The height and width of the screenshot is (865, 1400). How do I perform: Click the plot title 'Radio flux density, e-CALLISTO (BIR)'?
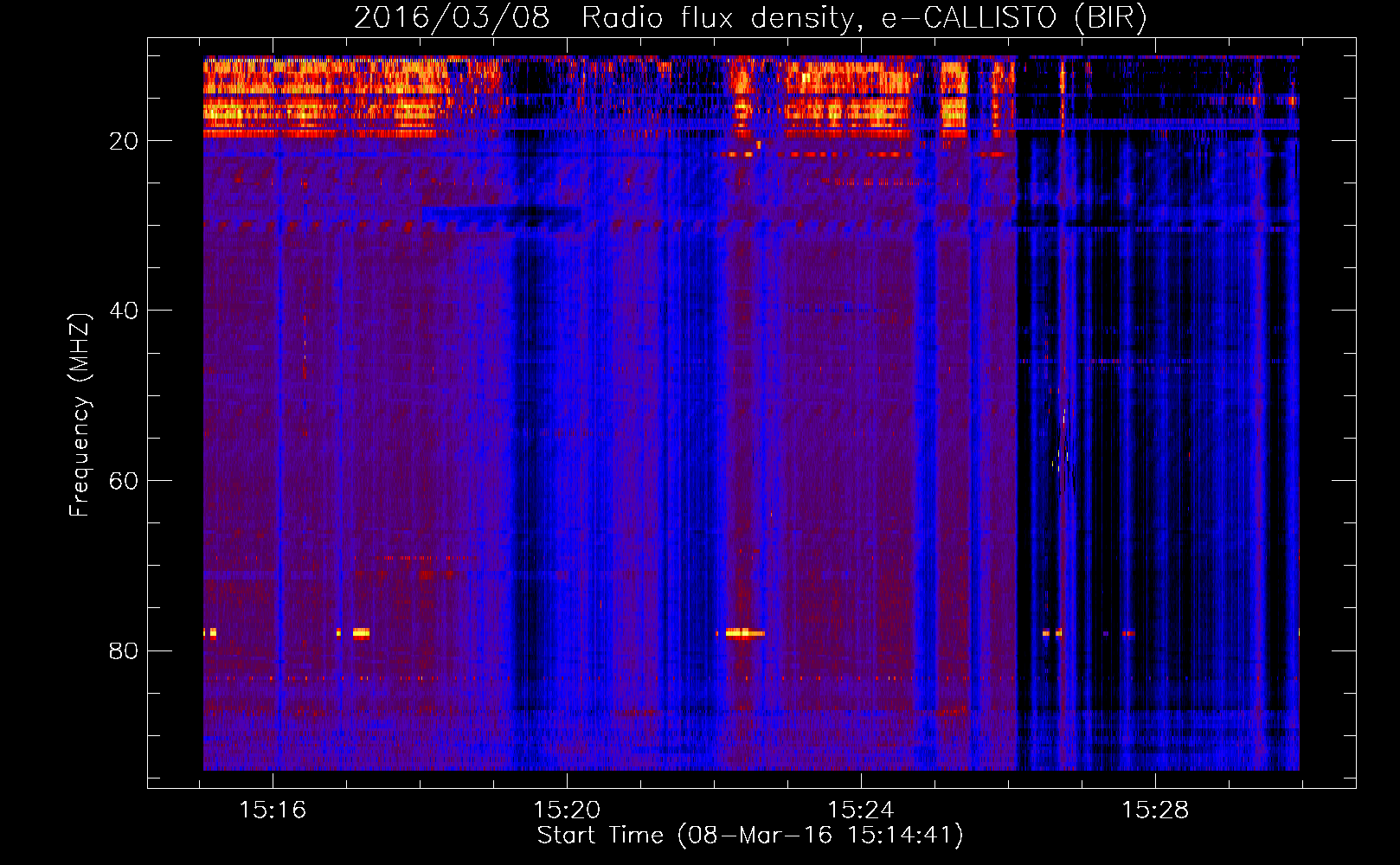tap(864, 18)
